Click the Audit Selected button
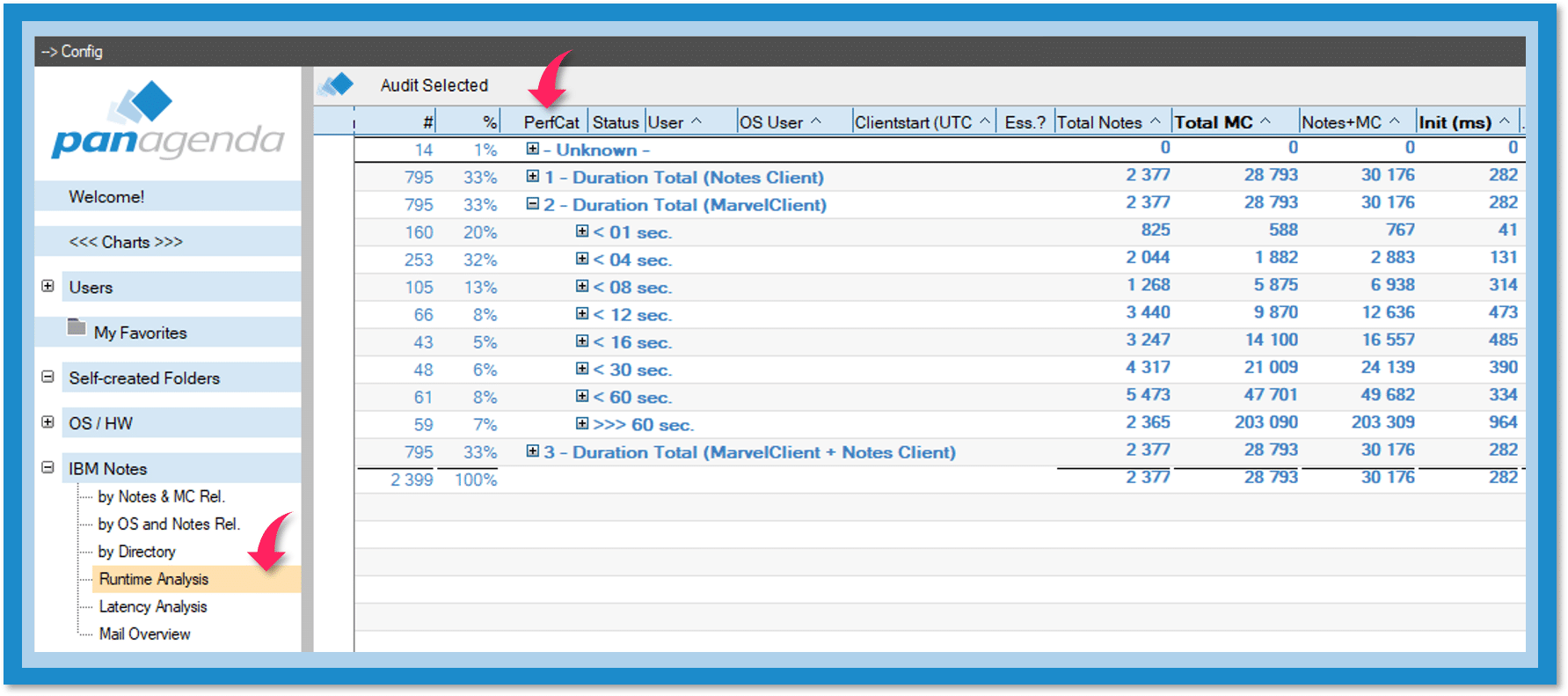 434,85
